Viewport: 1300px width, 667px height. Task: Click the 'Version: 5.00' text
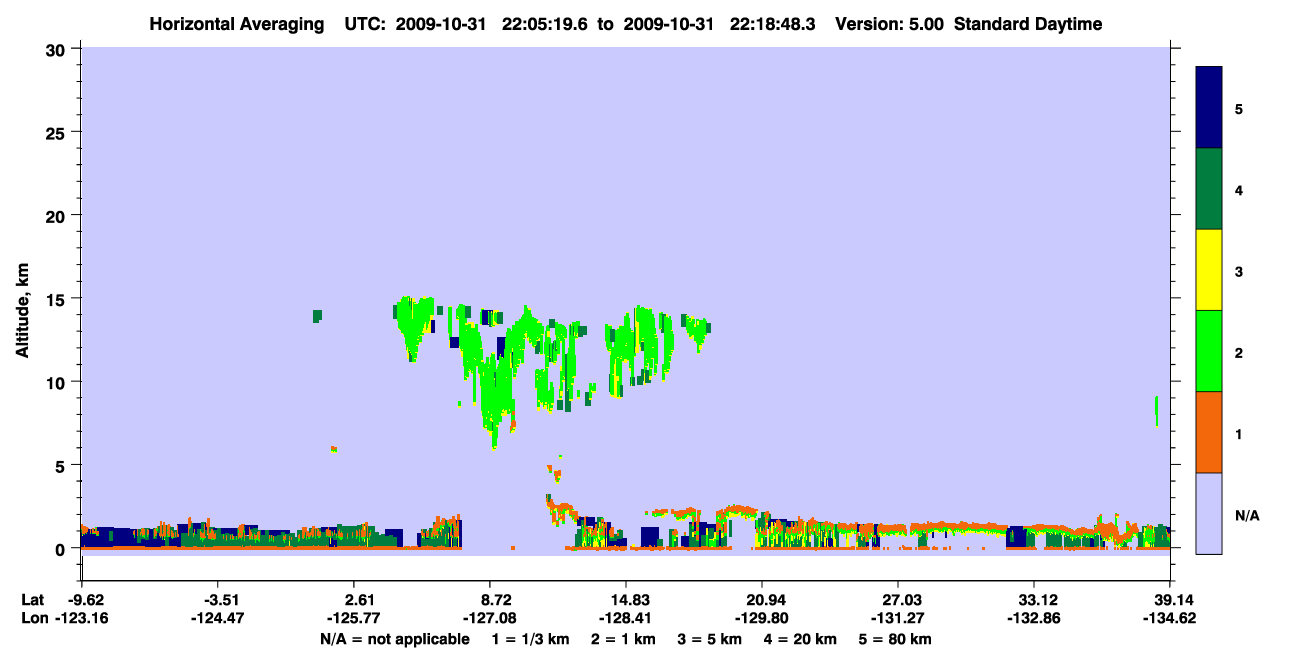(x=890, y=24)
